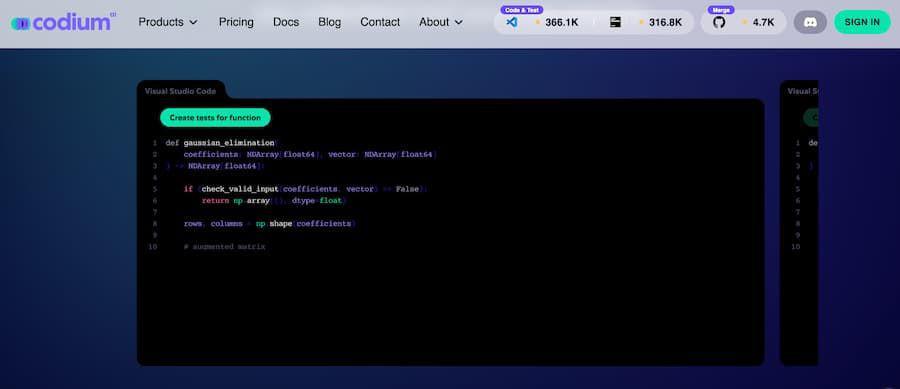Expand the Products dropdown menu

168,22
